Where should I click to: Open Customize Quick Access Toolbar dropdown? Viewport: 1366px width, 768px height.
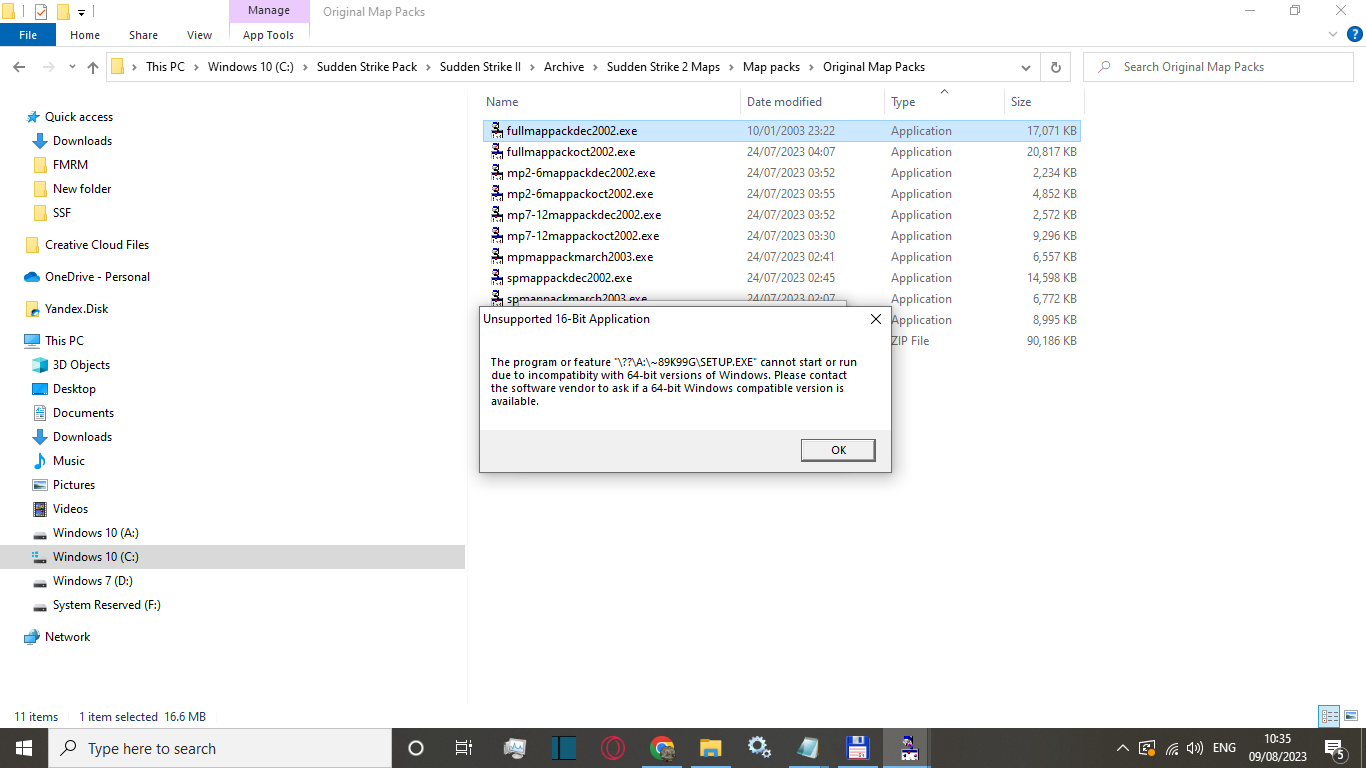[82, 12]
